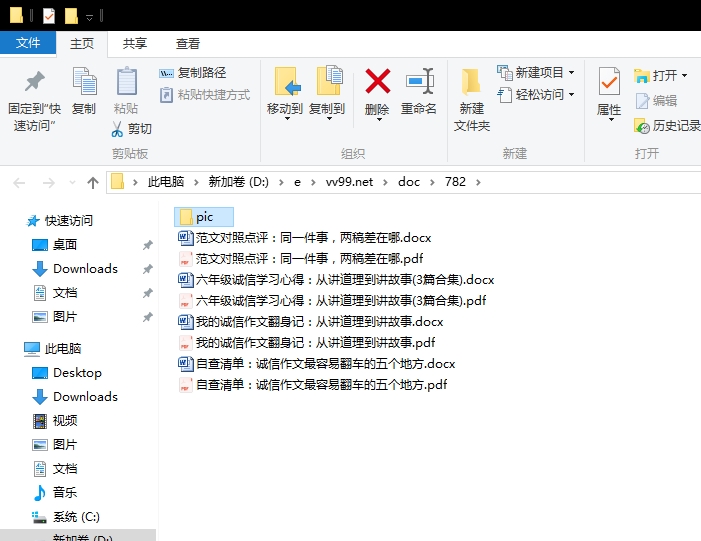Expand the chevron after doc breadcrumb

(432, 182)
